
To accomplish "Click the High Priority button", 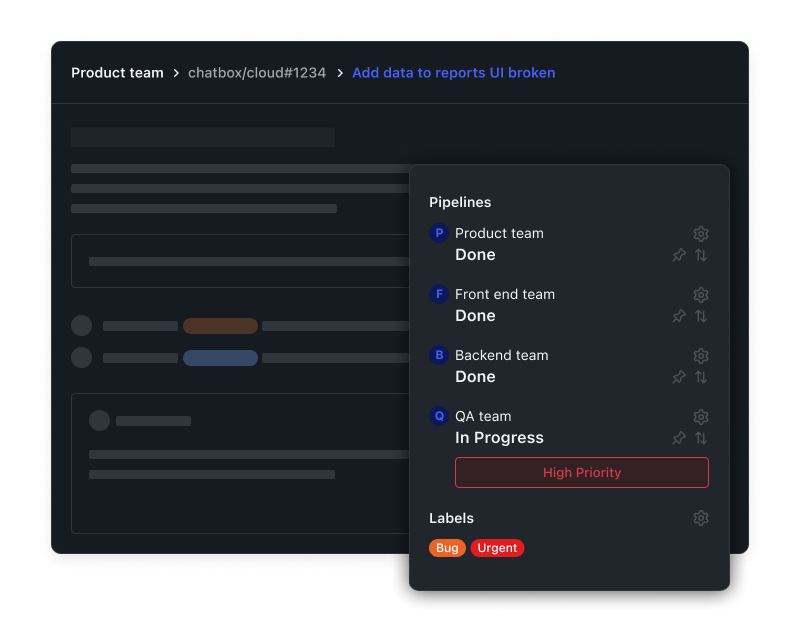I will pos(582,472).
